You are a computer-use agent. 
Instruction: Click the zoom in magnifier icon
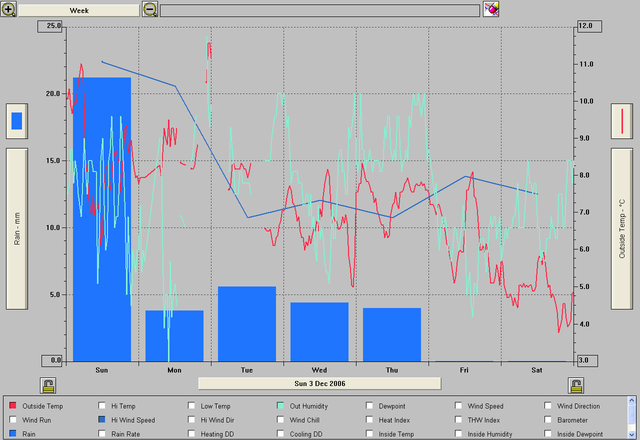pos(9,9)
